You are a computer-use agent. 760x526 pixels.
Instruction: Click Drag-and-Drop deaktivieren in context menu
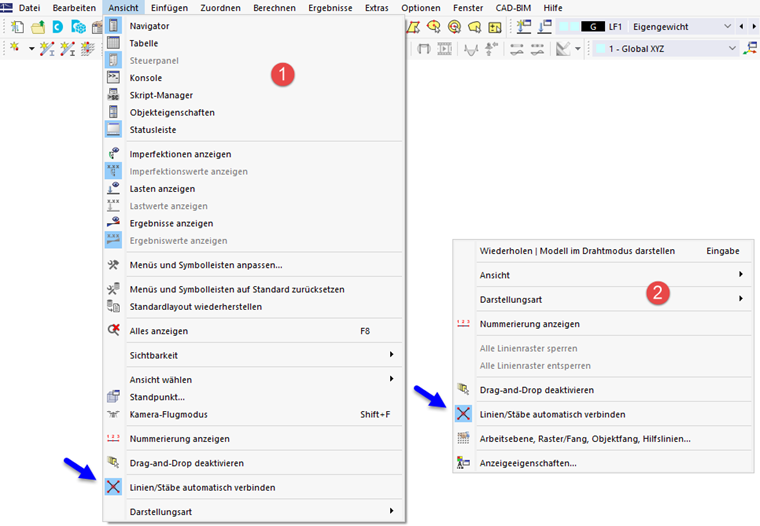[603, 390]
